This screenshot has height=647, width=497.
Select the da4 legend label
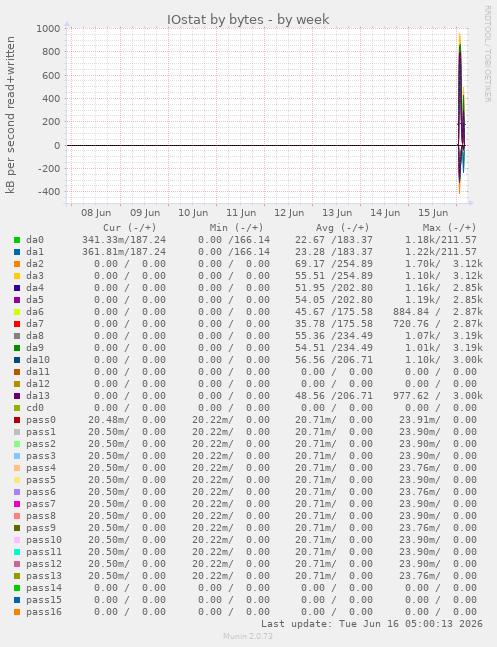point(35,288)
